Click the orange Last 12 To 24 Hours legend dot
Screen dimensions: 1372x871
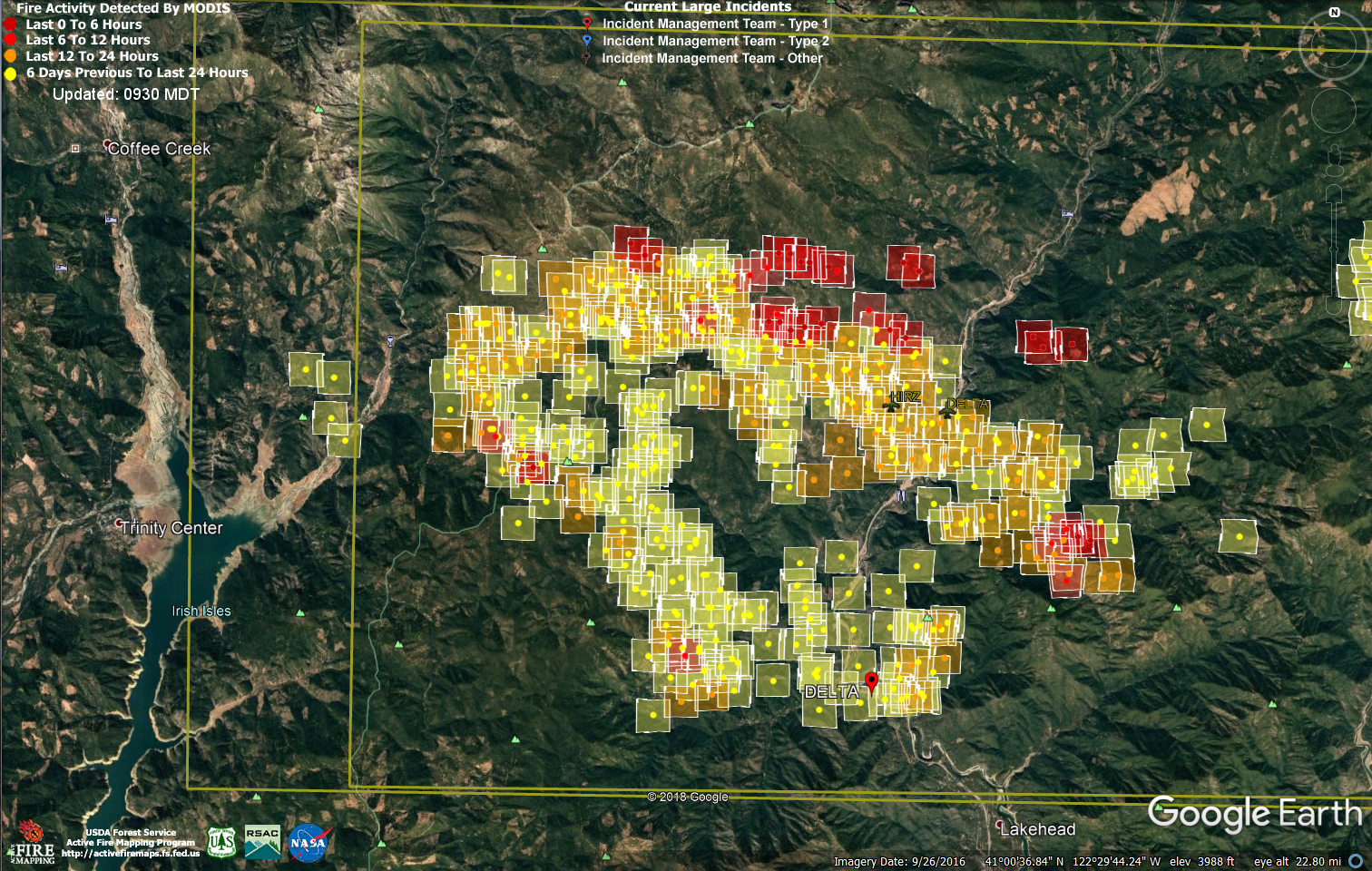[x=10, y=56]
